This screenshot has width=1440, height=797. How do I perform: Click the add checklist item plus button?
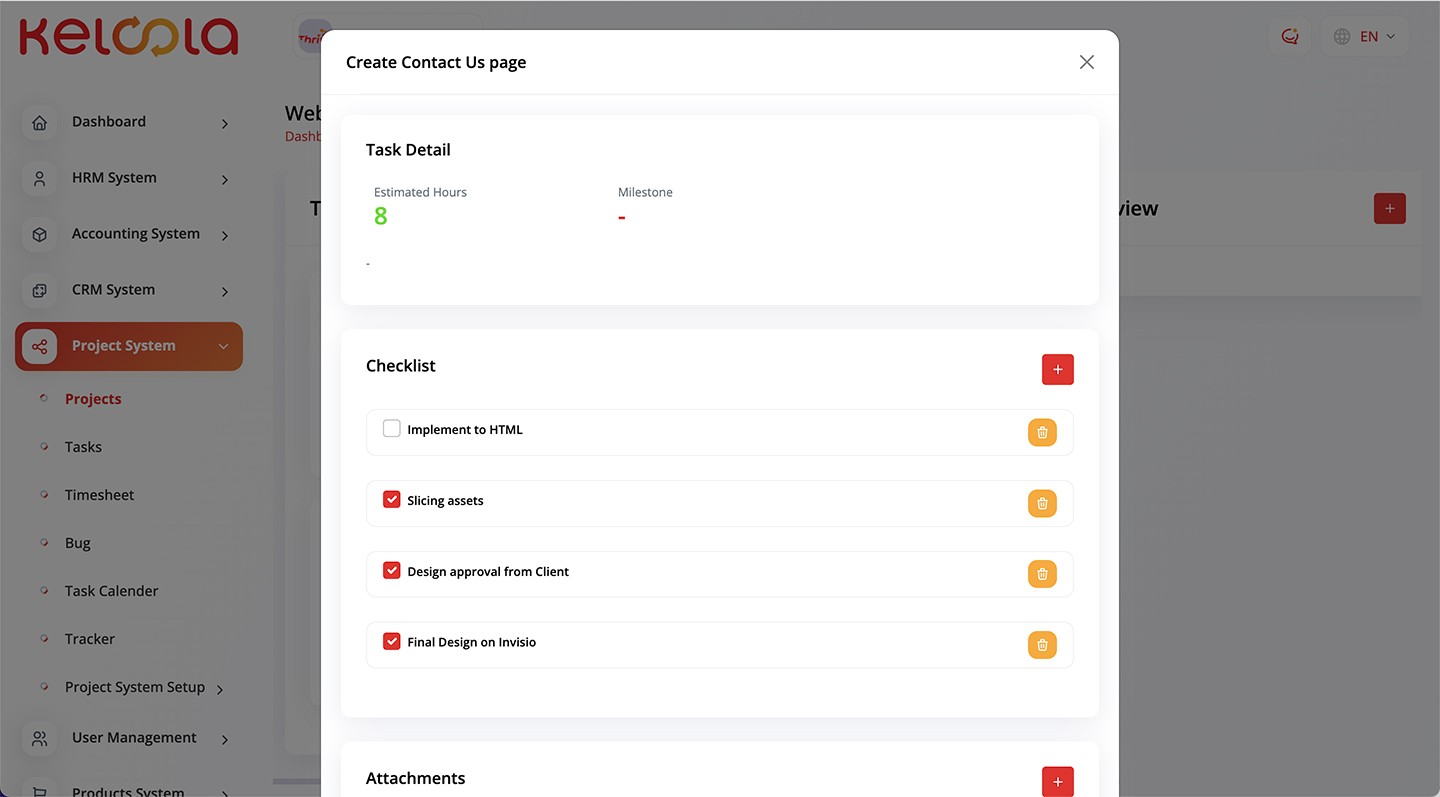[x=1057, y=369]
